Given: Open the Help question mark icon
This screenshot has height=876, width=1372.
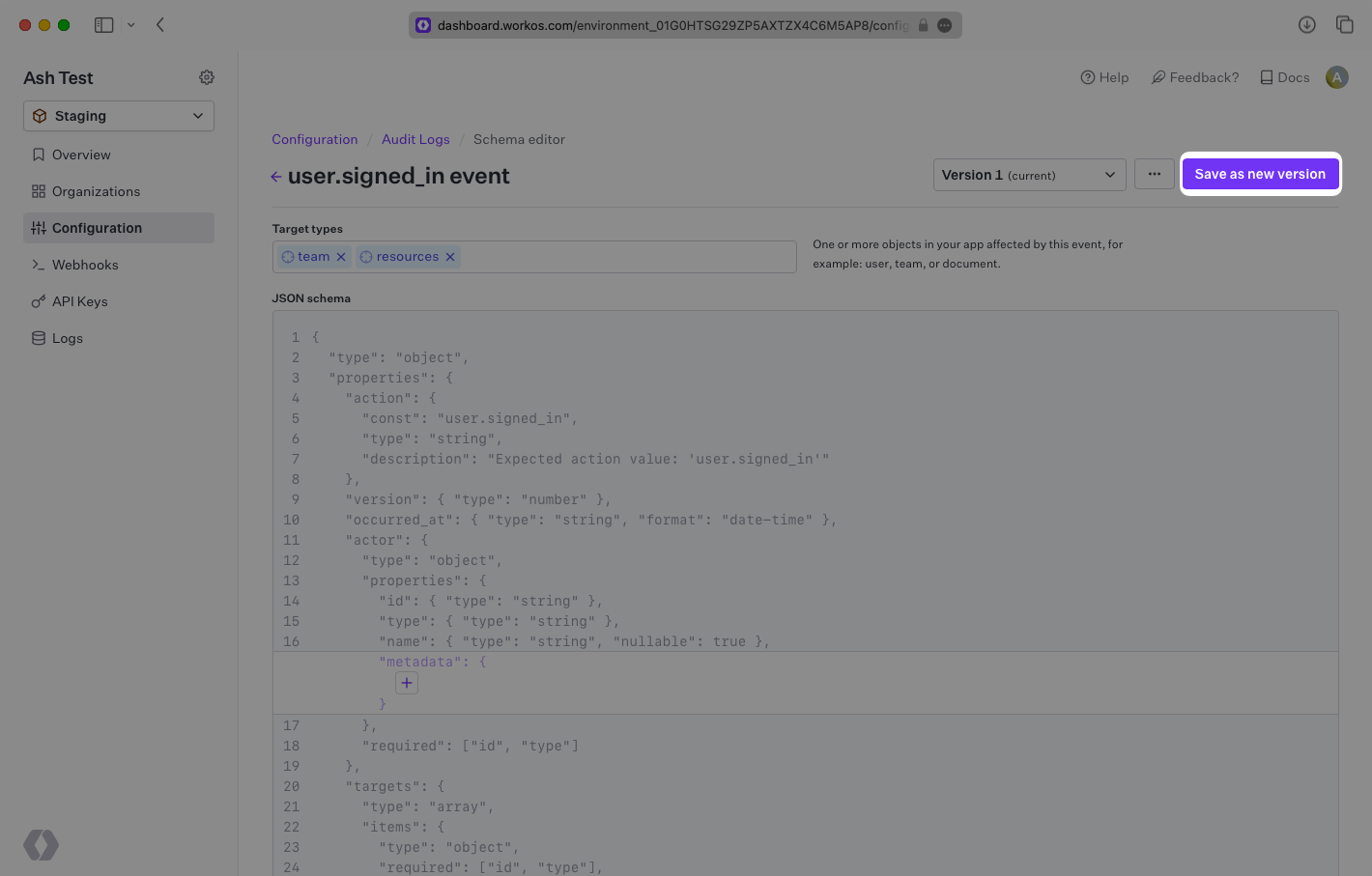Looking at the screenshot, I should pyautogui.click(x=1088, y=77).
